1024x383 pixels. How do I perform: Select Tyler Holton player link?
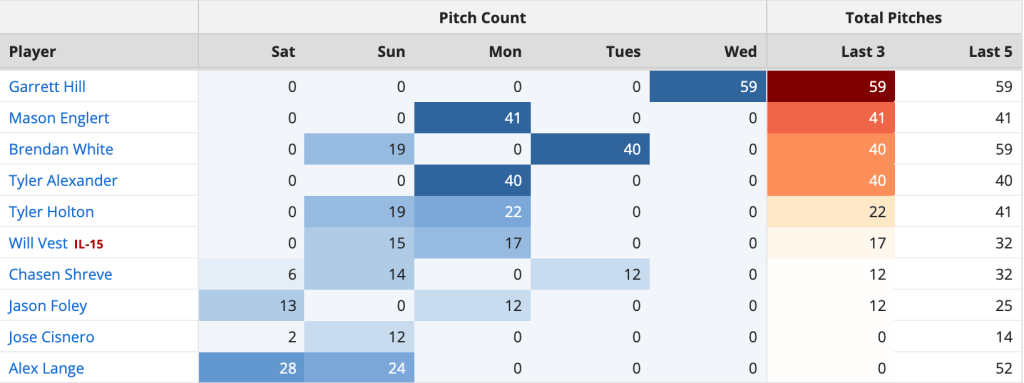(51, 212)
